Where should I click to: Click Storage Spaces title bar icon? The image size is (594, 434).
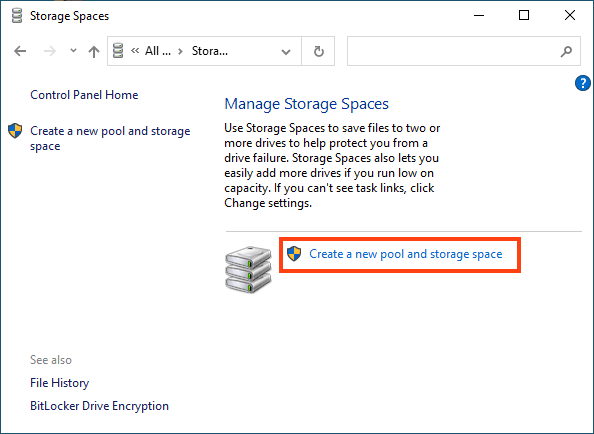tap(17, 16)
